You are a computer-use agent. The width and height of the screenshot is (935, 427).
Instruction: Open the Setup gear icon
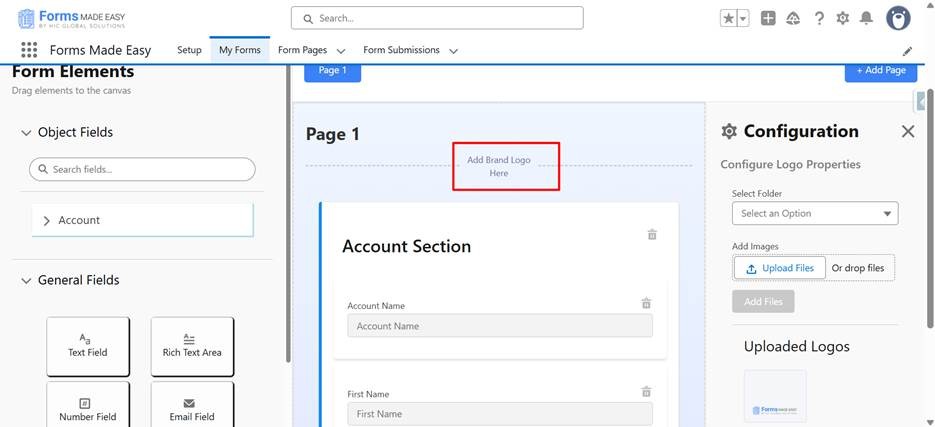click(843, 18)
